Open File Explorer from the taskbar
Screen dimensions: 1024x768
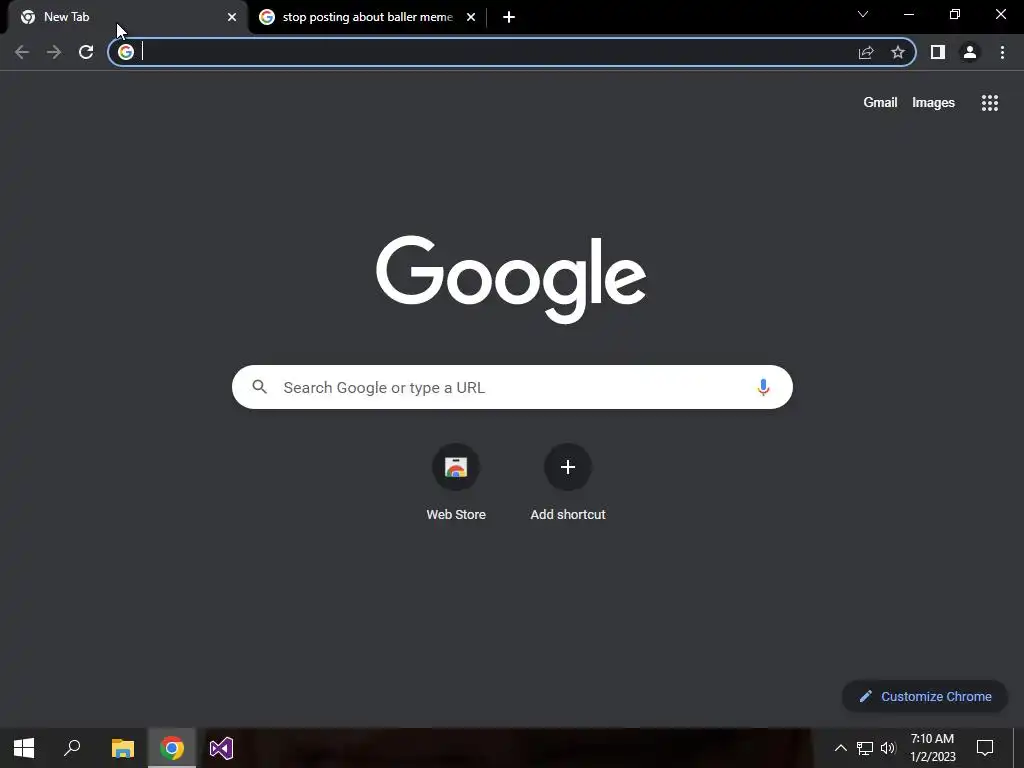pos(123,748)
